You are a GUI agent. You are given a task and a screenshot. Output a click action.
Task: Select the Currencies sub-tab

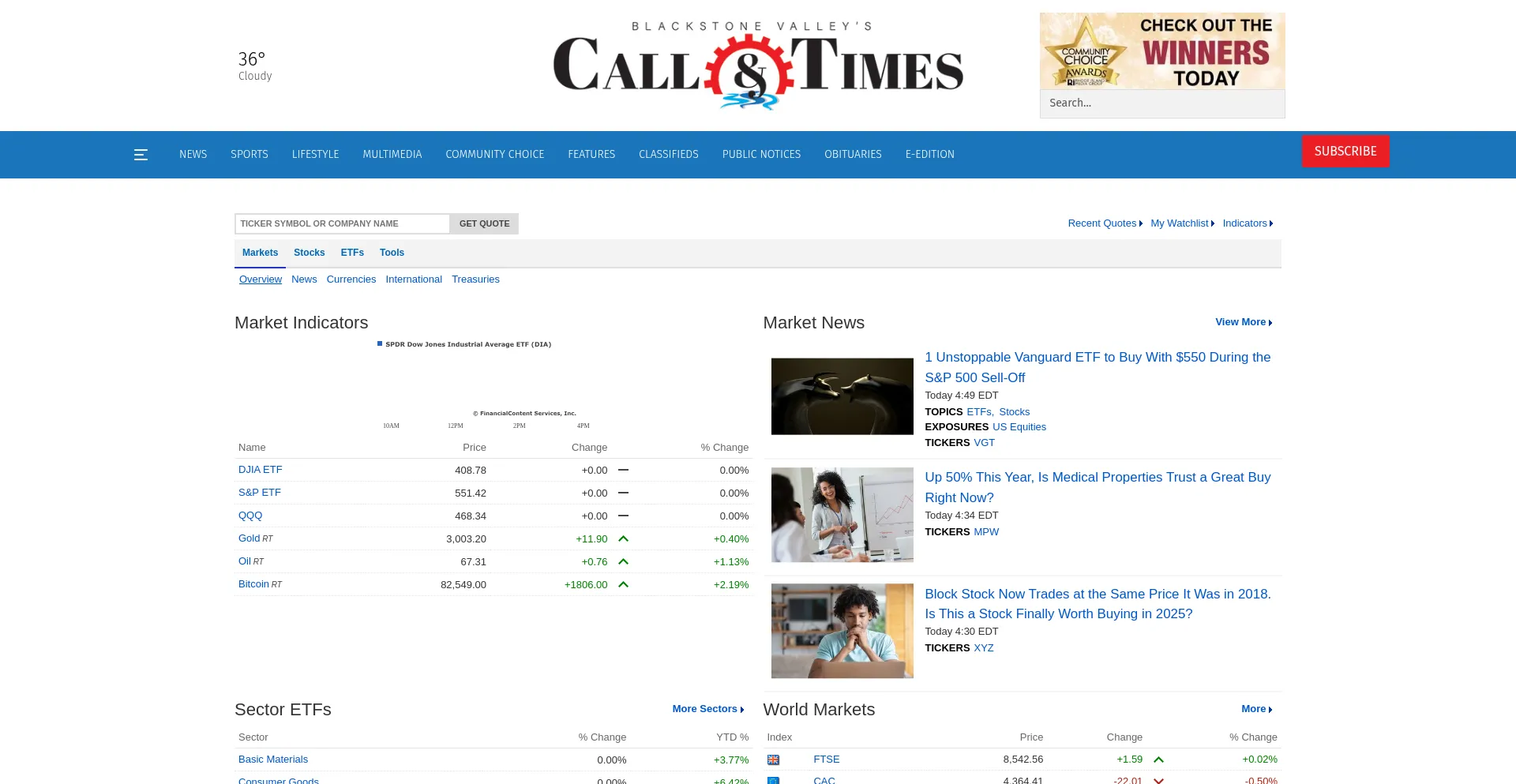click(x=351, y=279)
